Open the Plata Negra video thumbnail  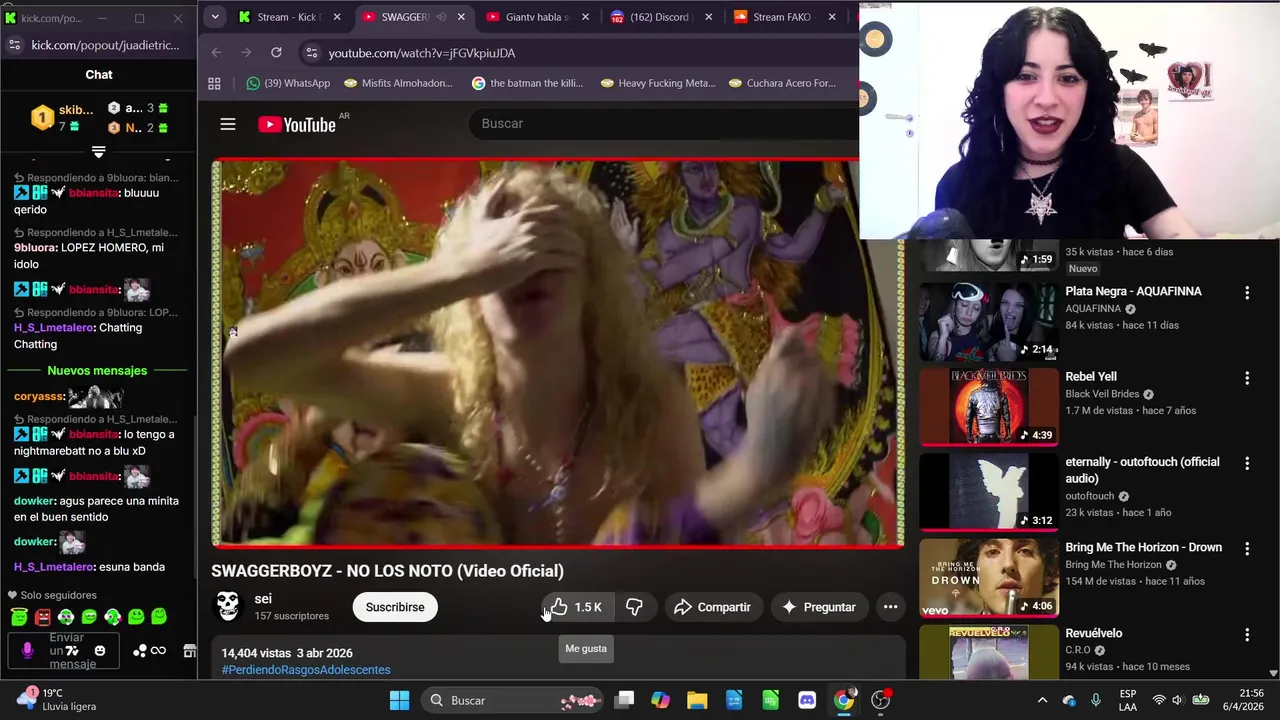tap(988, 322)
